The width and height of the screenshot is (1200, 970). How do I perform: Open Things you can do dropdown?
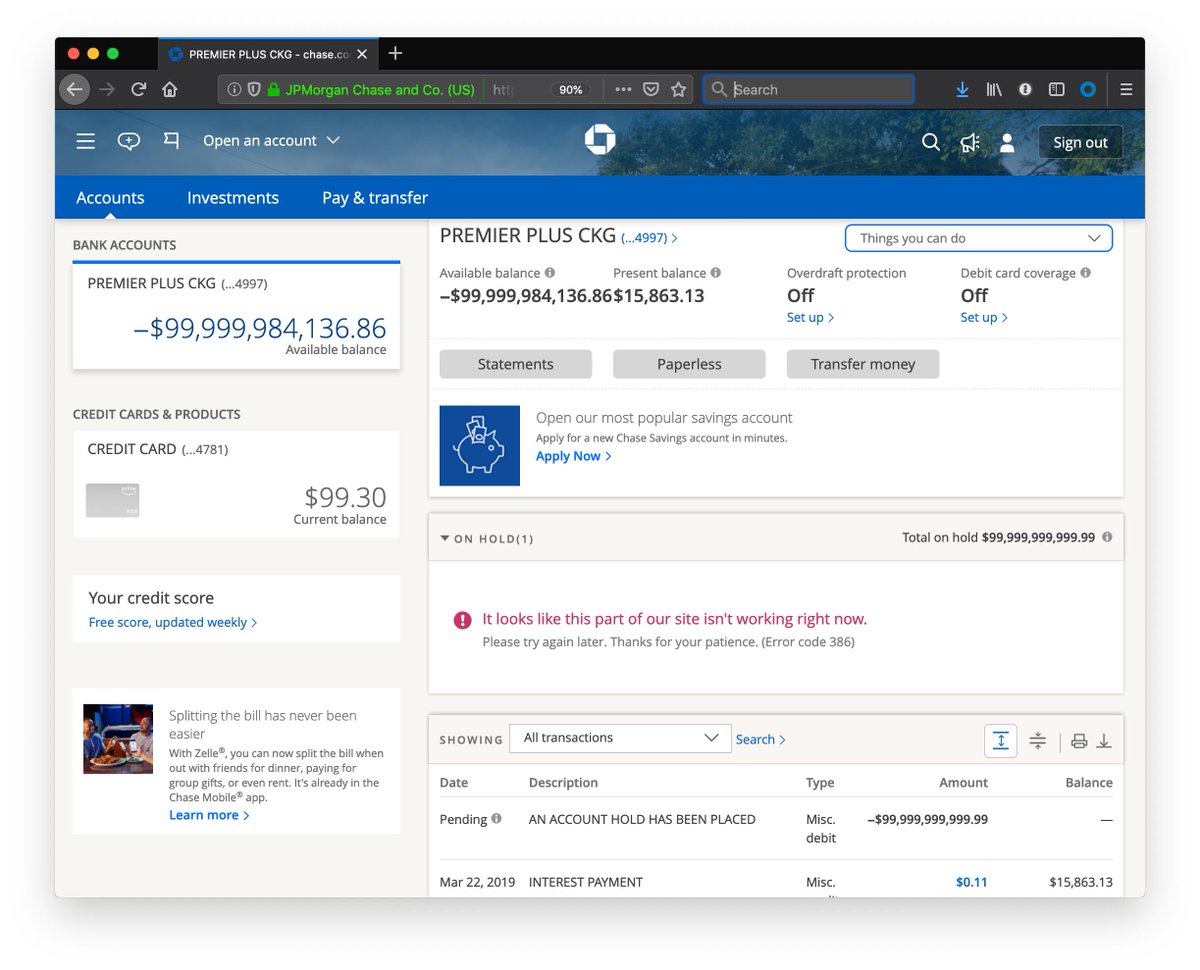[978, 238]
